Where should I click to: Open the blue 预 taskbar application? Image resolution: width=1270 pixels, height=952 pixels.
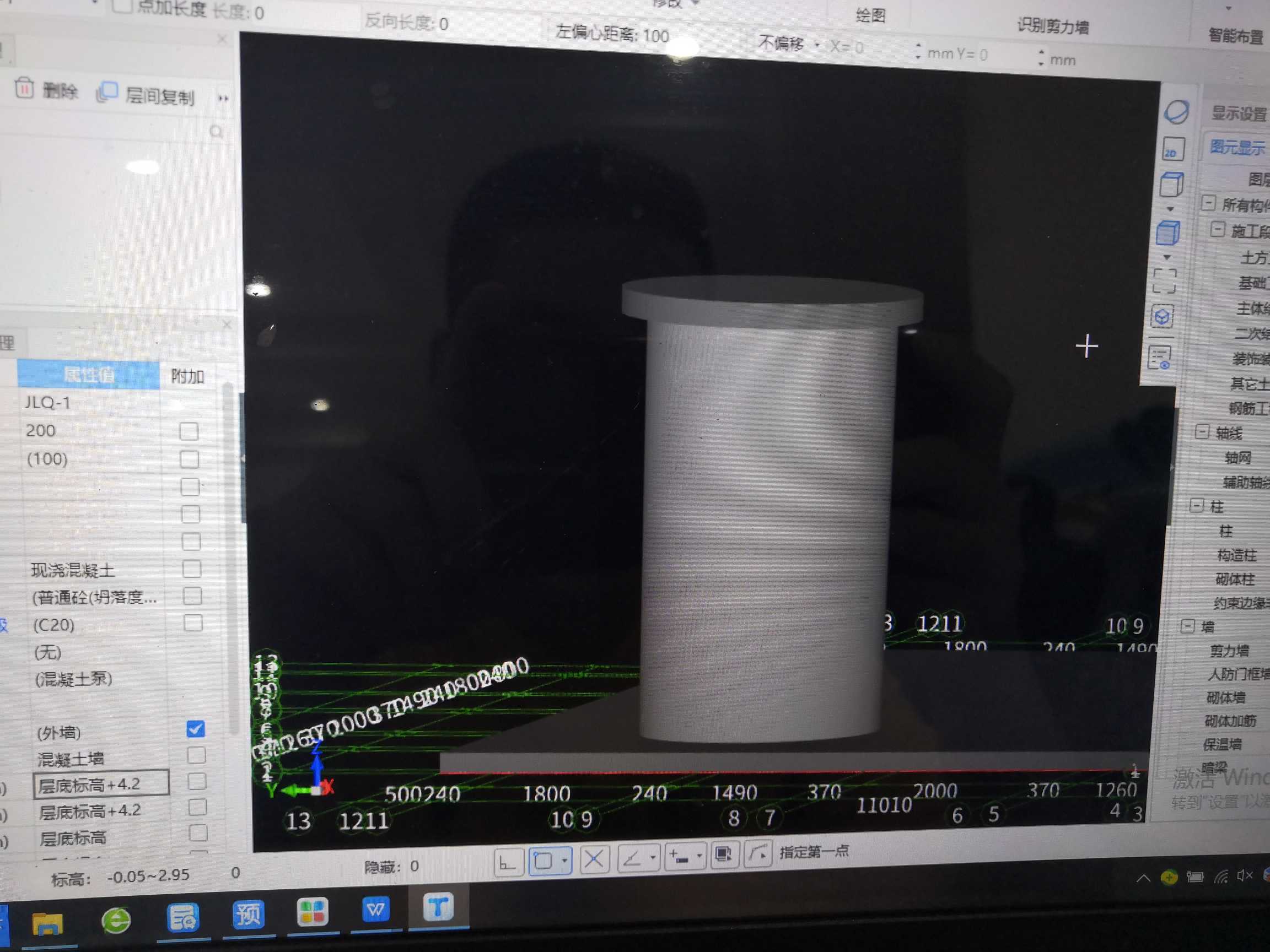[249, 913]
